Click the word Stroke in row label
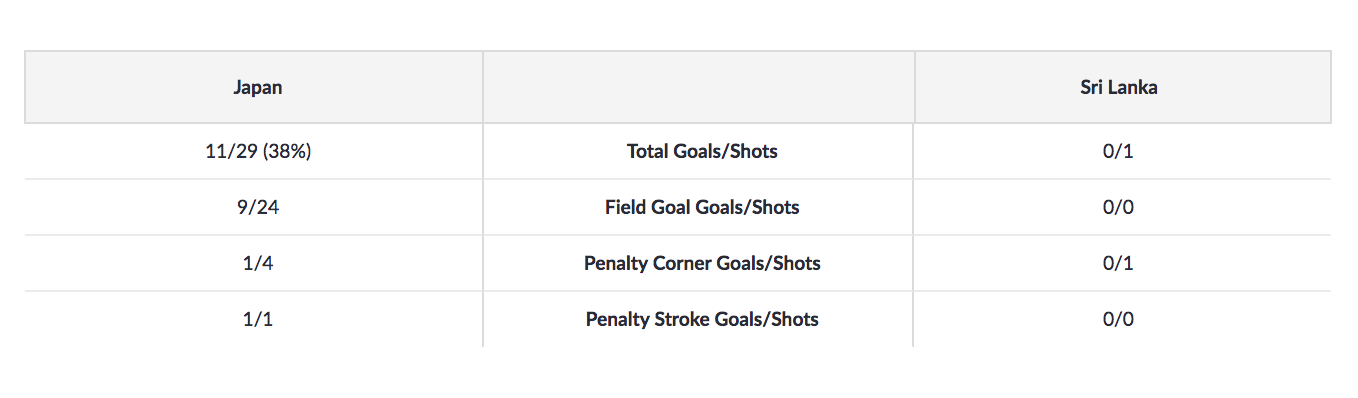The width and height of the screenshot is (1358, 398). pos(678,320)
